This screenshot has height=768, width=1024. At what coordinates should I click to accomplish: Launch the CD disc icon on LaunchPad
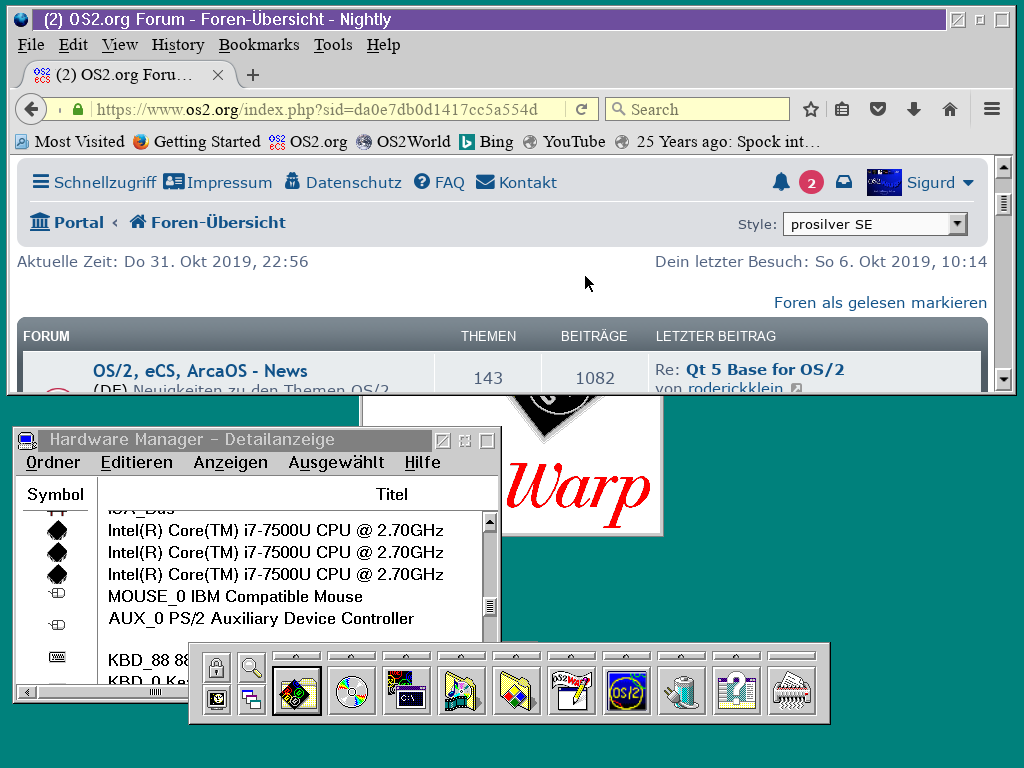pos(352,692)
